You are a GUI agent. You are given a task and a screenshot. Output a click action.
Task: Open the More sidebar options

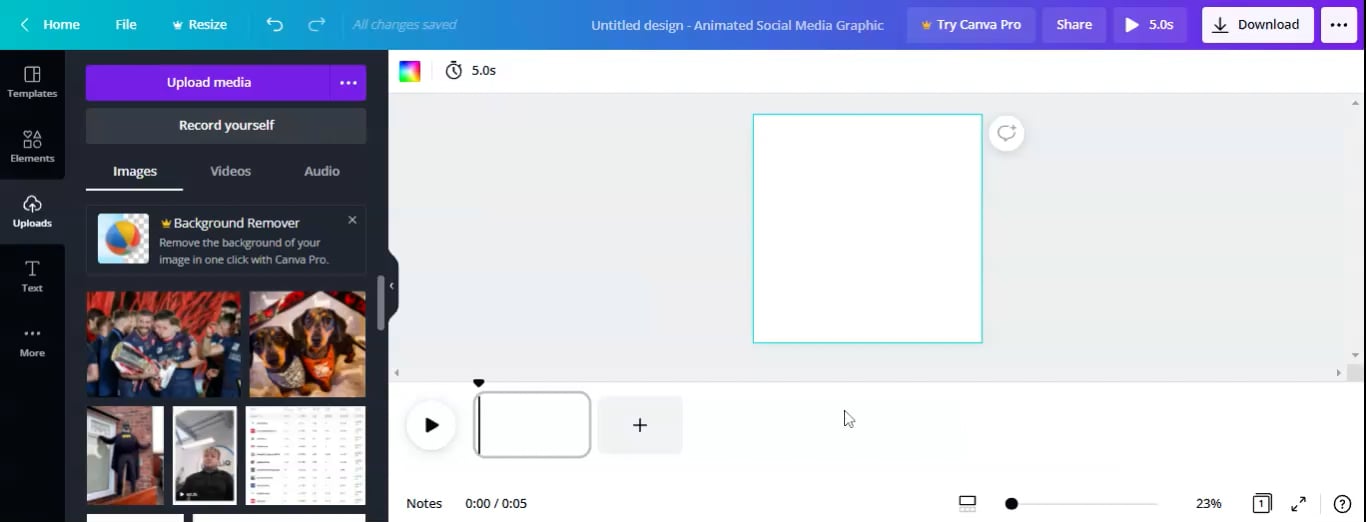(x=32, y=342)
